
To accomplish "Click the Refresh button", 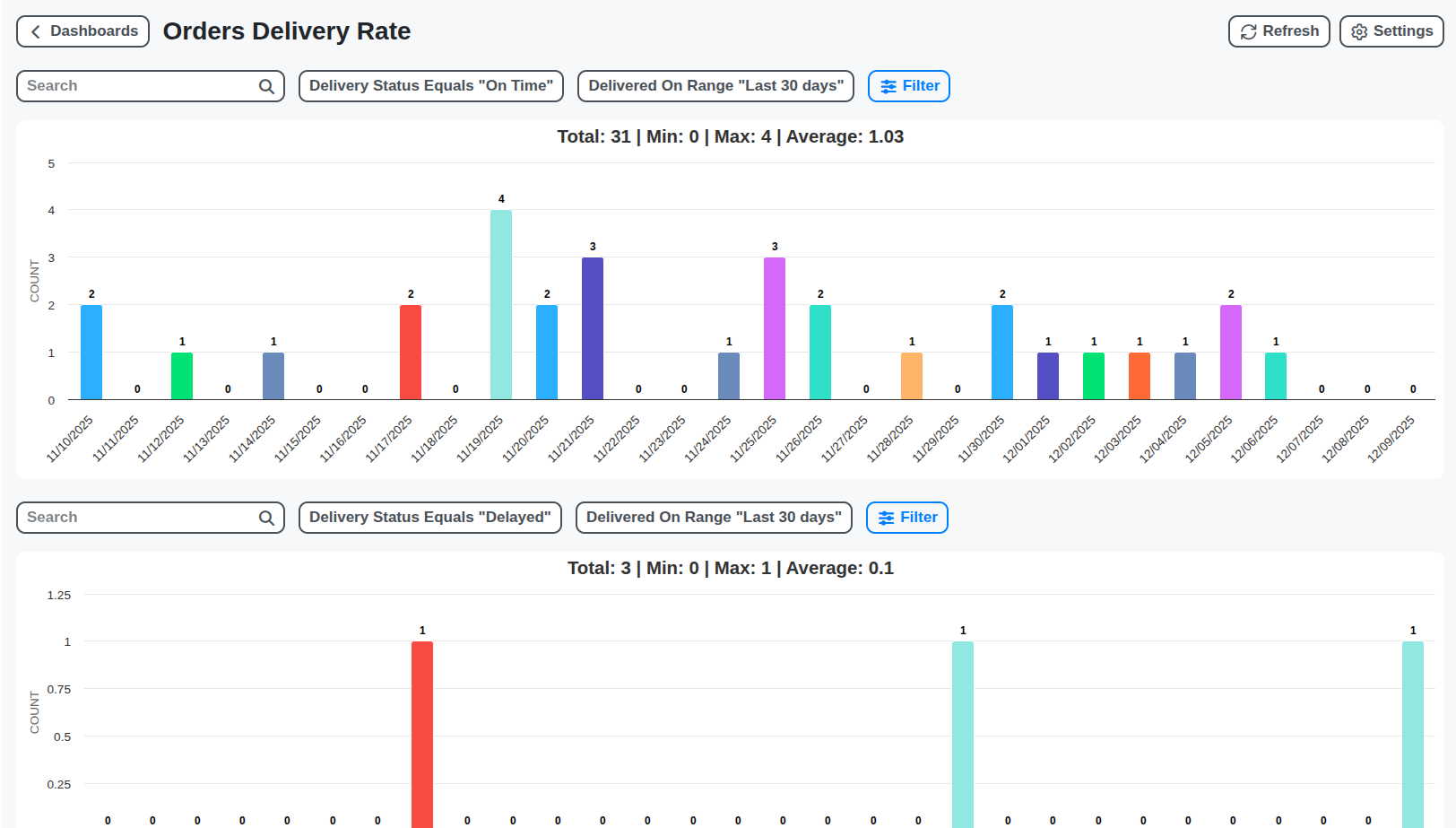I will coord(1279,31).
